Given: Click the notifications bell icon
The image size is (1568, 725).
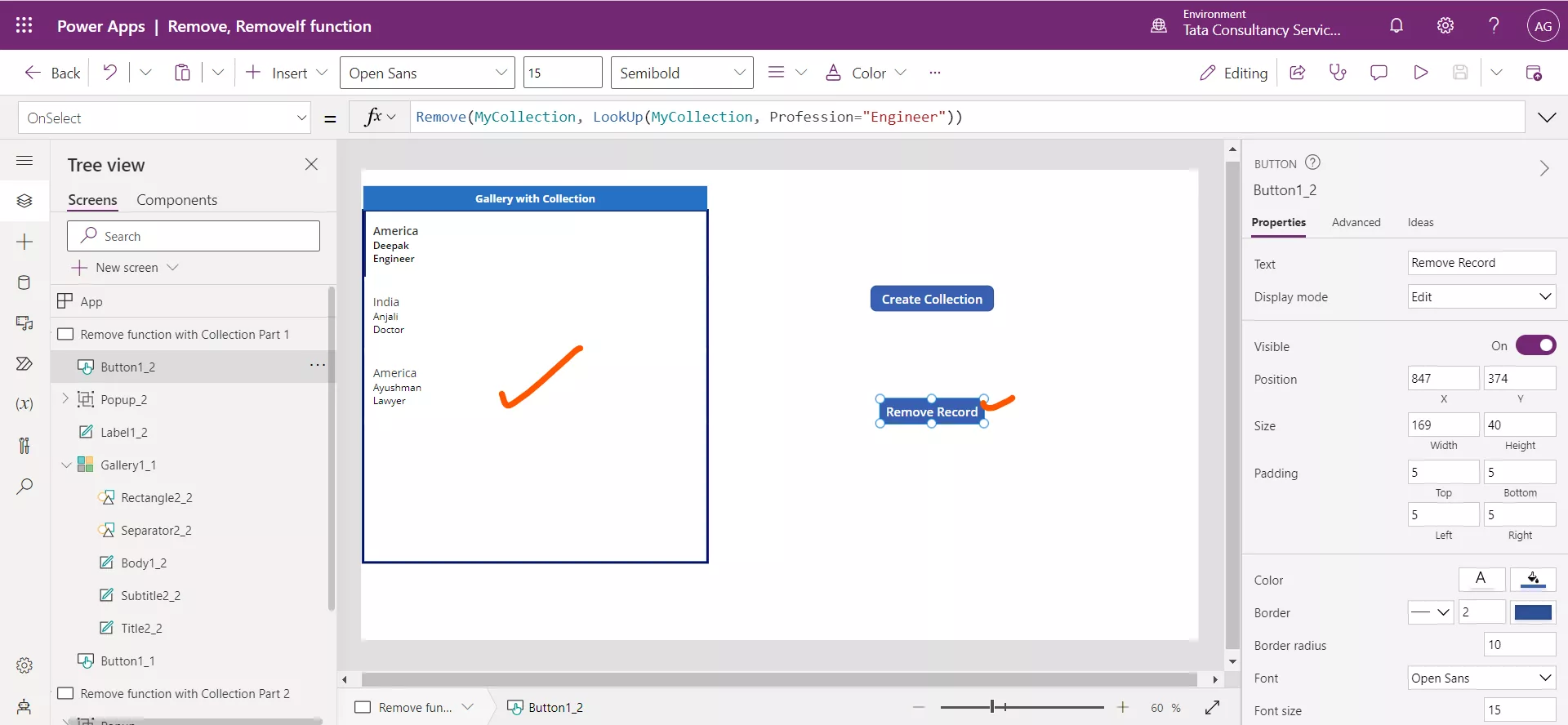Looking at the screenshot, I should [1396, 25].
